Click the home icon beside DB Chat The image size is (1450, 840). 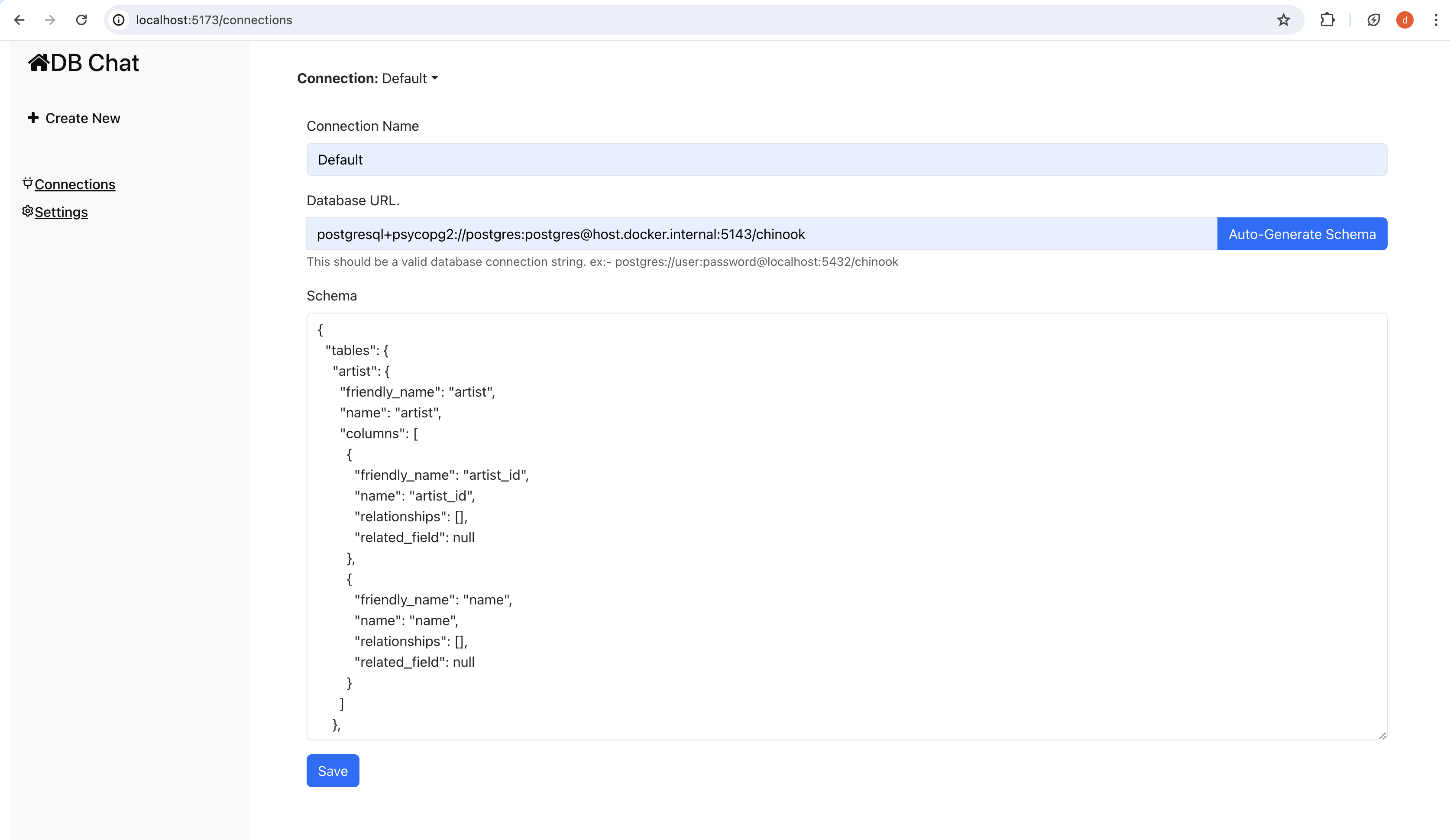coord(38,63)
